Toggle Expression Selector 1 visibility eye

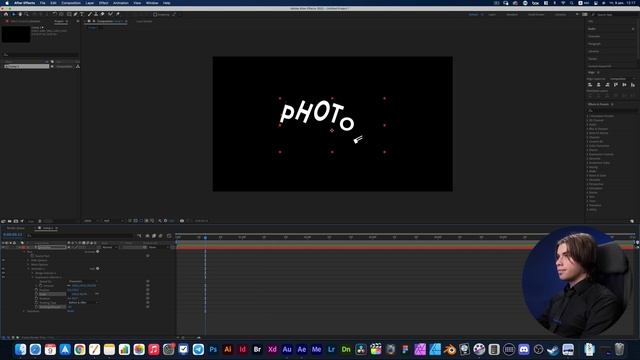point(3,277)
